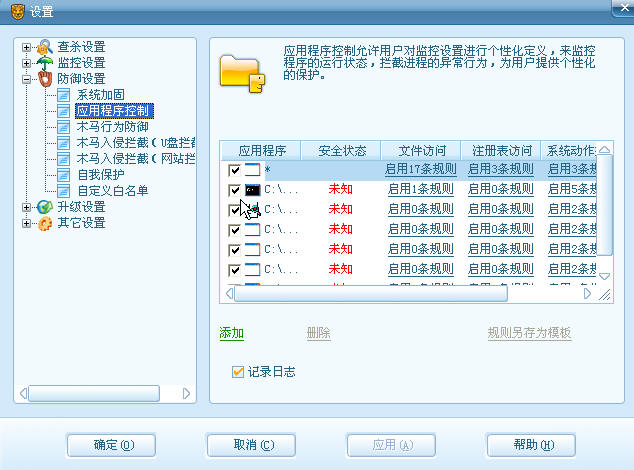The image size is (634, 470).
Task: Click the 升级设置 globe icon
Action: tap(45, 207)
